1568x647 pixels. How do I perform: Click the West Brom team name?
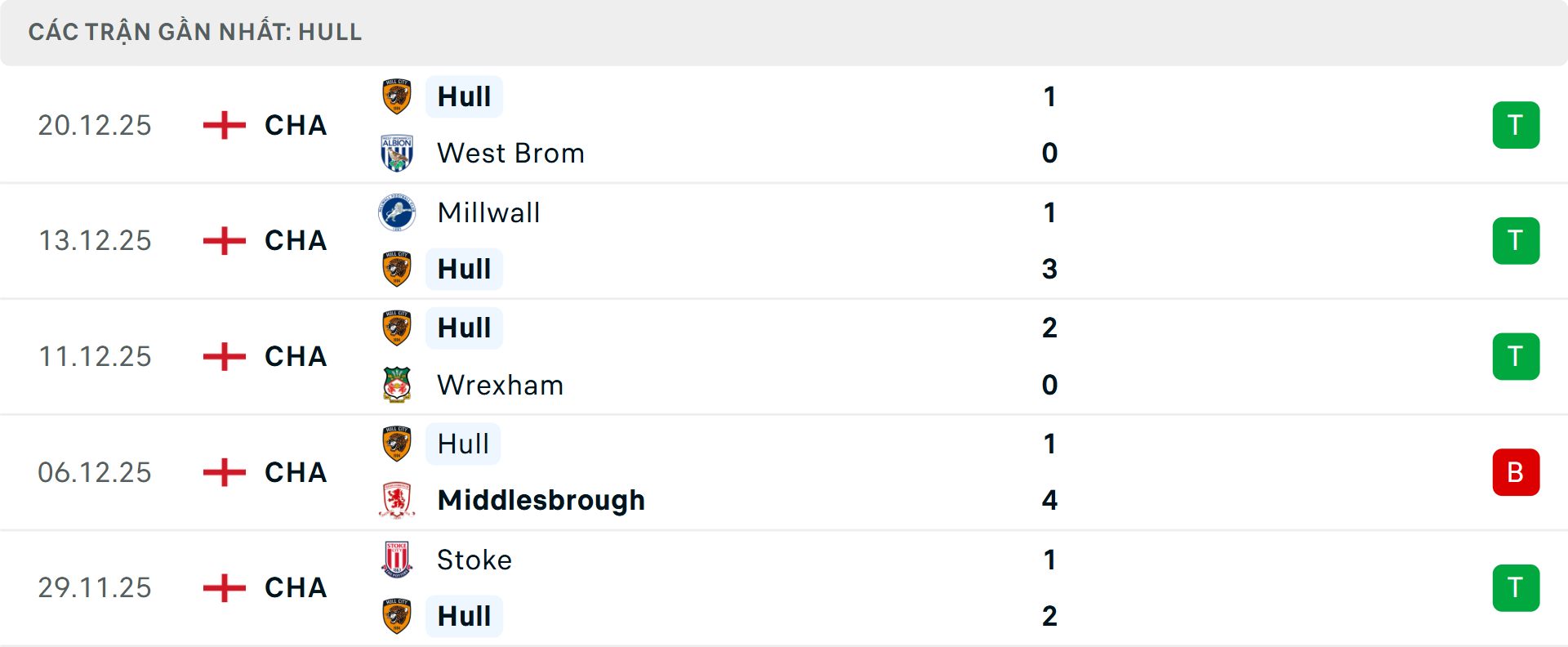pyautogui.click(x=510, y=153)
